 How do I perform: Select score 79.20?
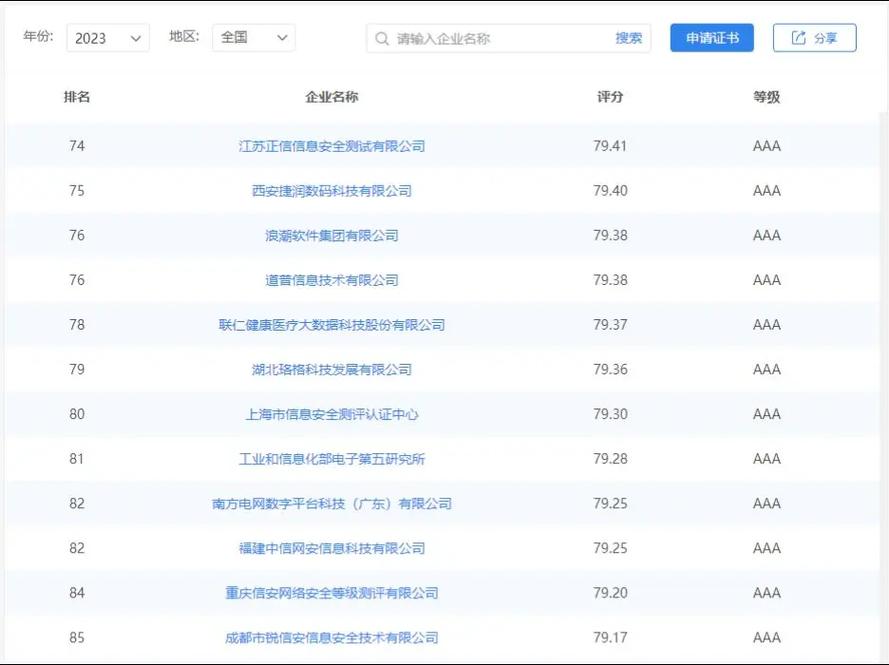[x=610, y=593]
